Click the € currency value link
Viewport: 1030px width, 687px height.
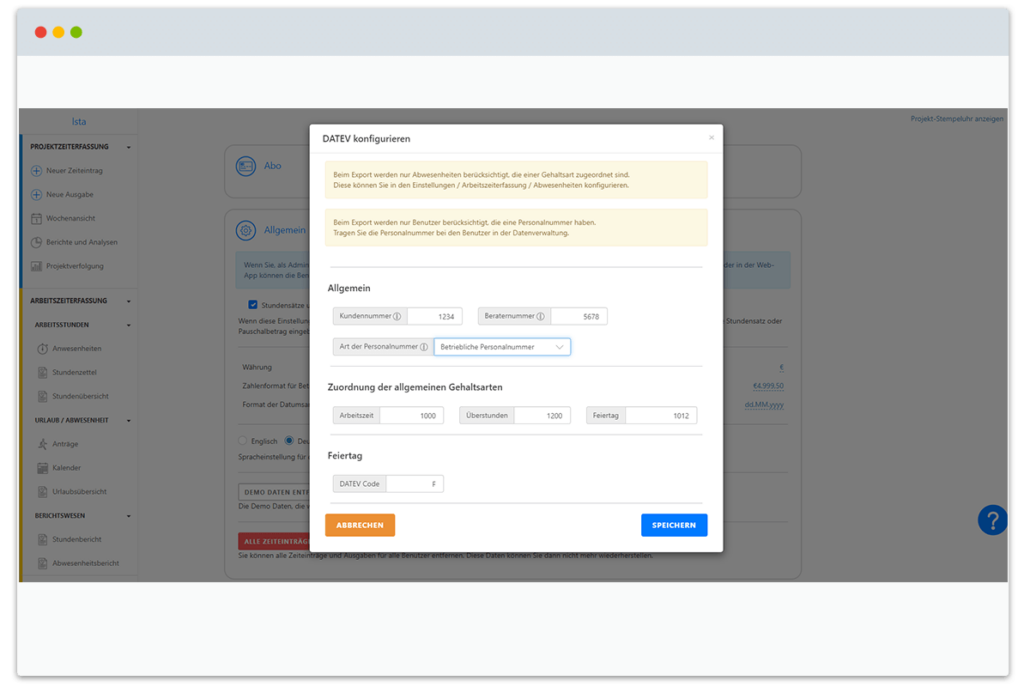(x=781, y=368)
